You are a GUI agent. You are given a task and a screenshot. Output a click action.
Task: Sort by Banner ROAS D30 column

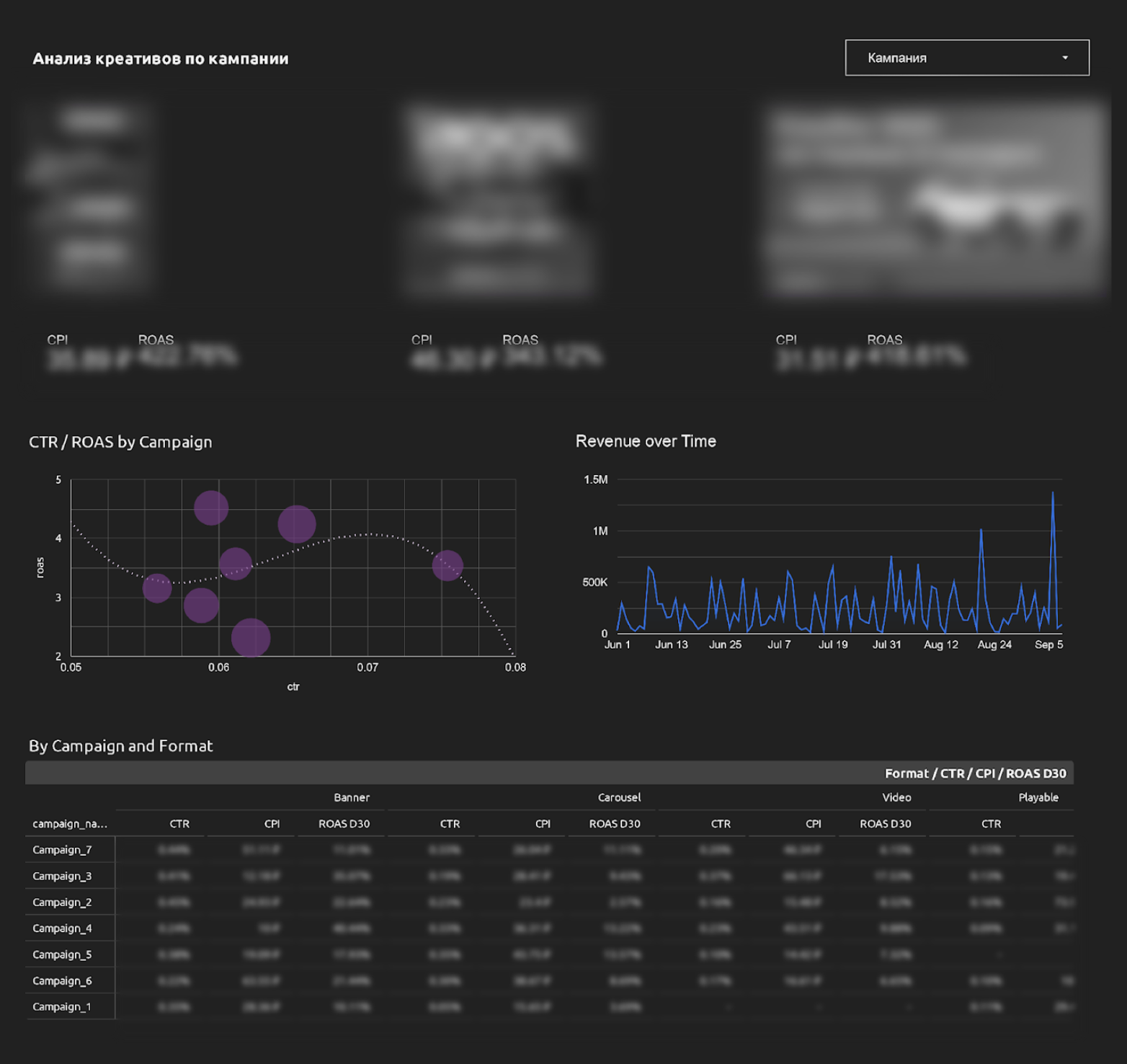point(344,824)
